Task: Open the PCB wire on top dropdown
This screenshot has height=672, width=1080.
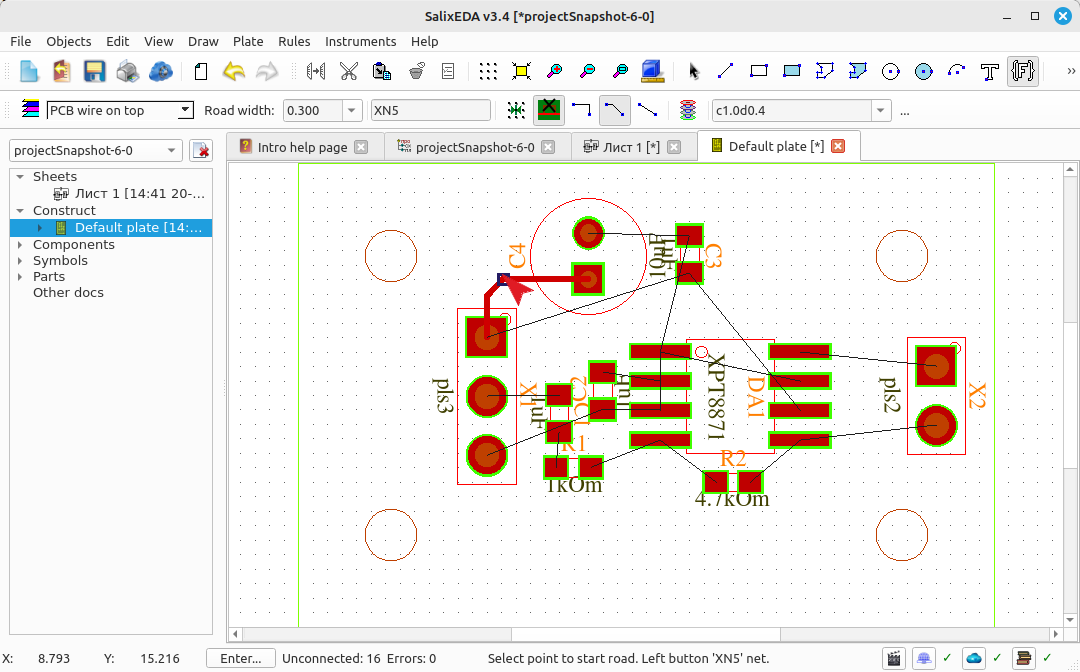Action: pyautogui.click(x=120, y=110)
